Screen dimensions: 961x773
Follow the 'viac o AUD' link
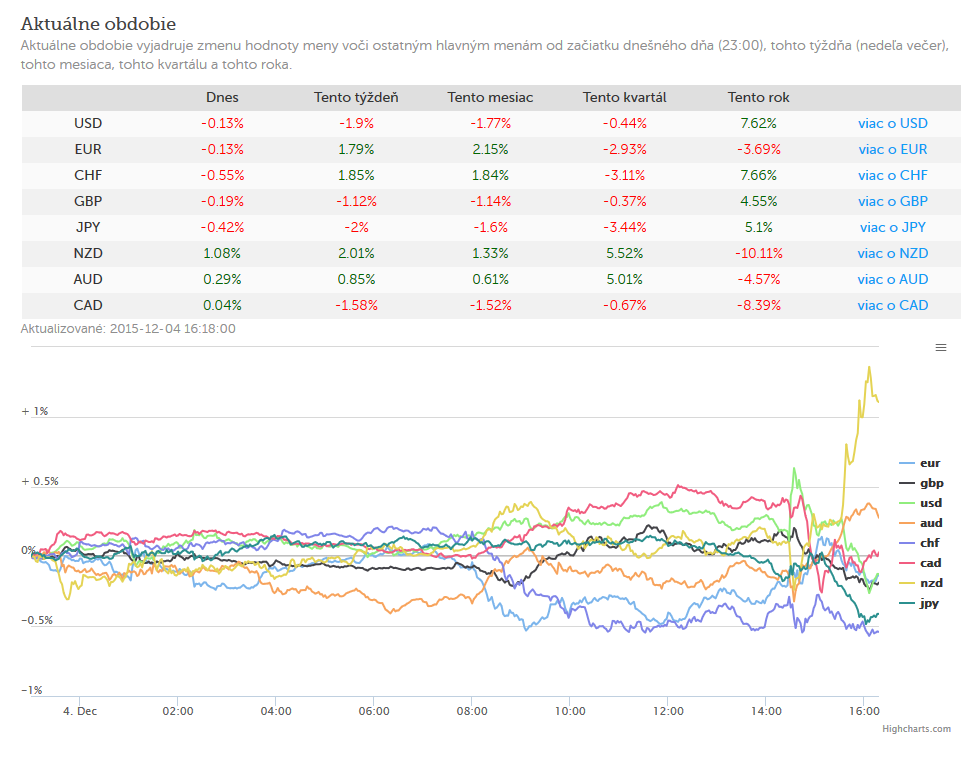(x=892, y=280)
